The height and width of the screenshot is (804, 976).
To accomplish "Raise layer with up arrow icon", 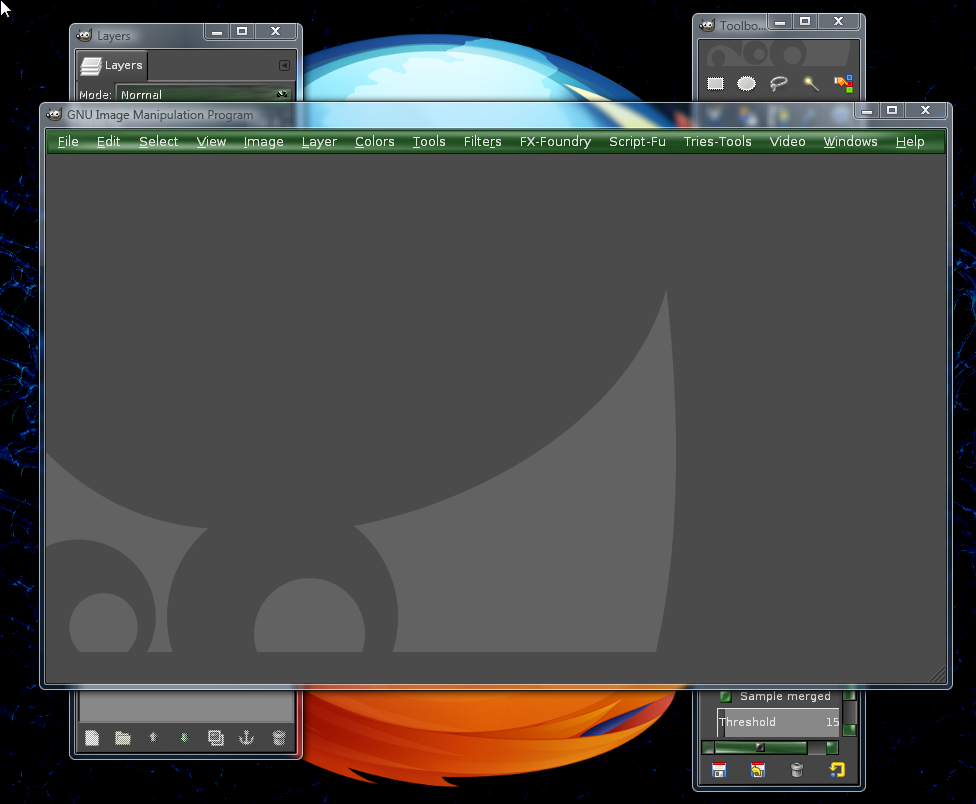I will tap(154, 738).
